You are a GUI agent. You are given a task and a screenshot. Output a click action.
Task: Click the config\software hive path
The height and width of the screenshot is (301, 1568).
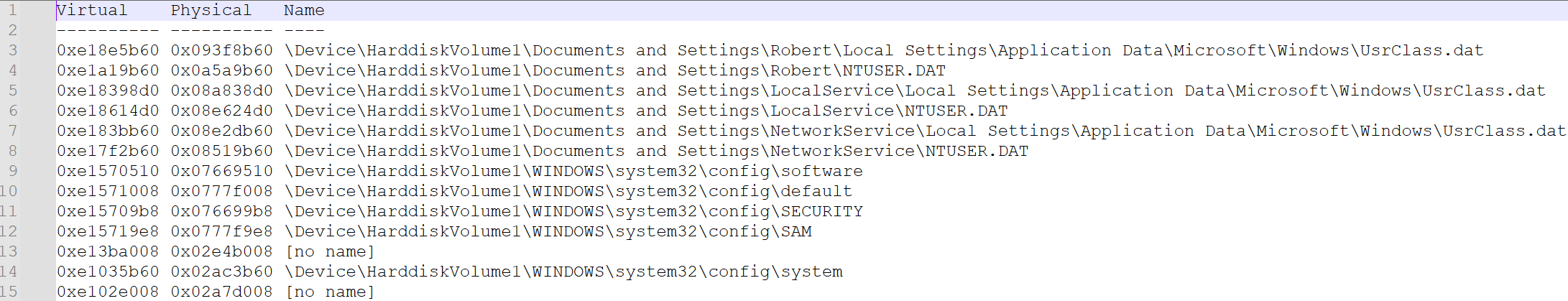[573, 171]
